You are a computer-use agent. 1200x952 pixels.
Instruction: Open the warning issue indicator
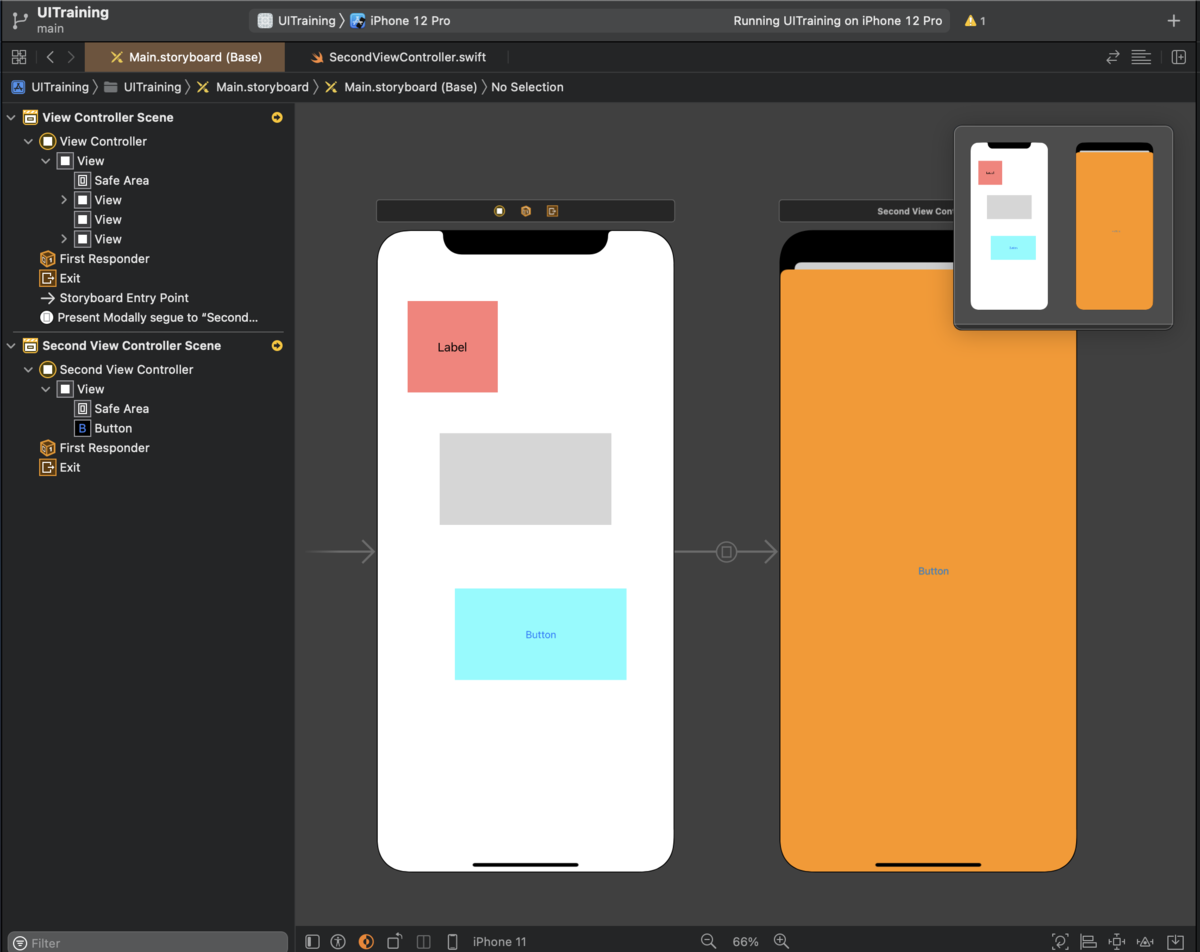(975, 21)
